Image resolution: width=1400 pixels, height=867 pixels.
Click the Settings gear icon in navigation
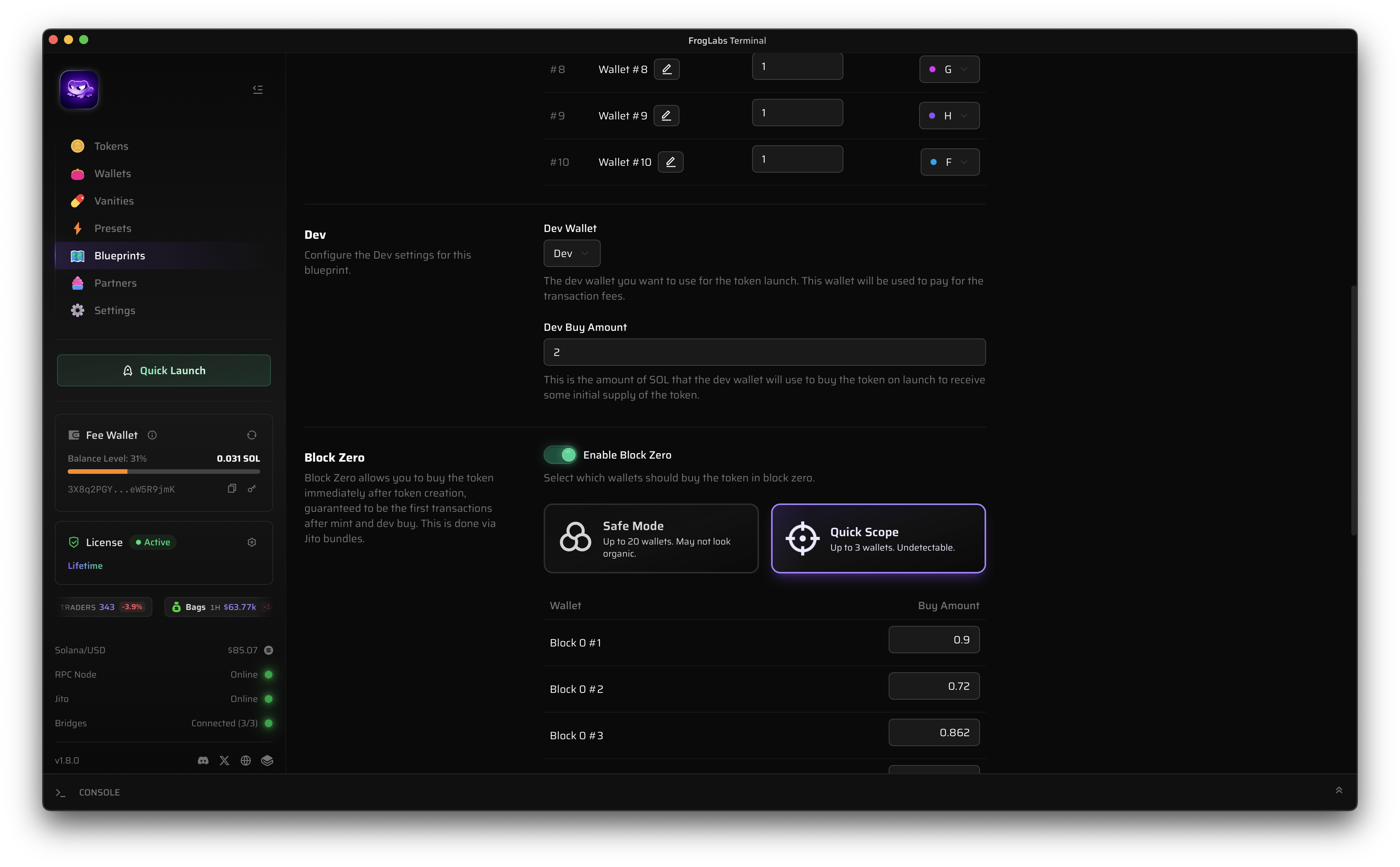click(x=78, y=310)
